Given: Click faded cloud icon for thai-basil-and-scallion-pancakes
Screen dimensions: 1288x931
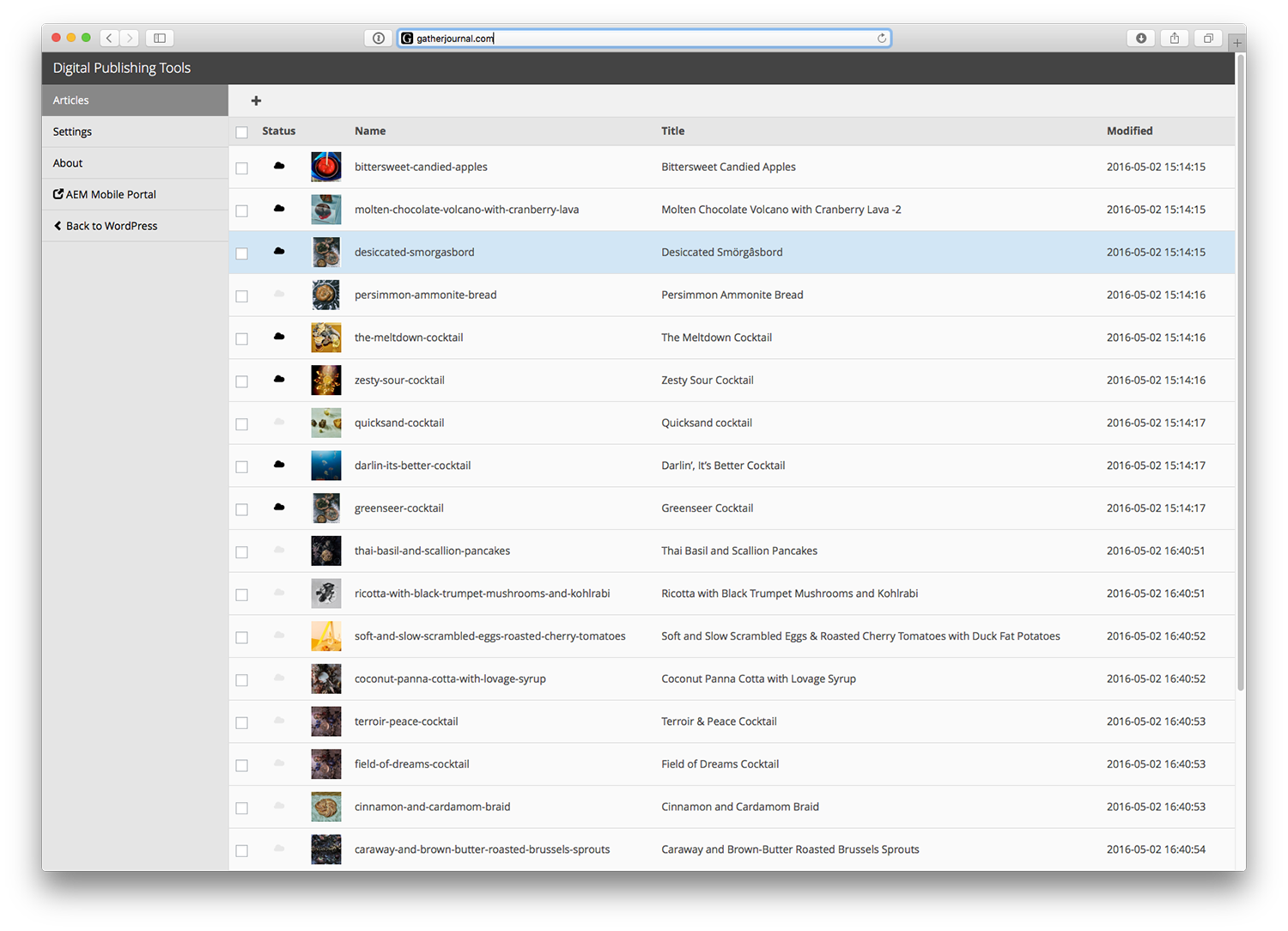Looking at the screenshot, I should click(279, 550).
